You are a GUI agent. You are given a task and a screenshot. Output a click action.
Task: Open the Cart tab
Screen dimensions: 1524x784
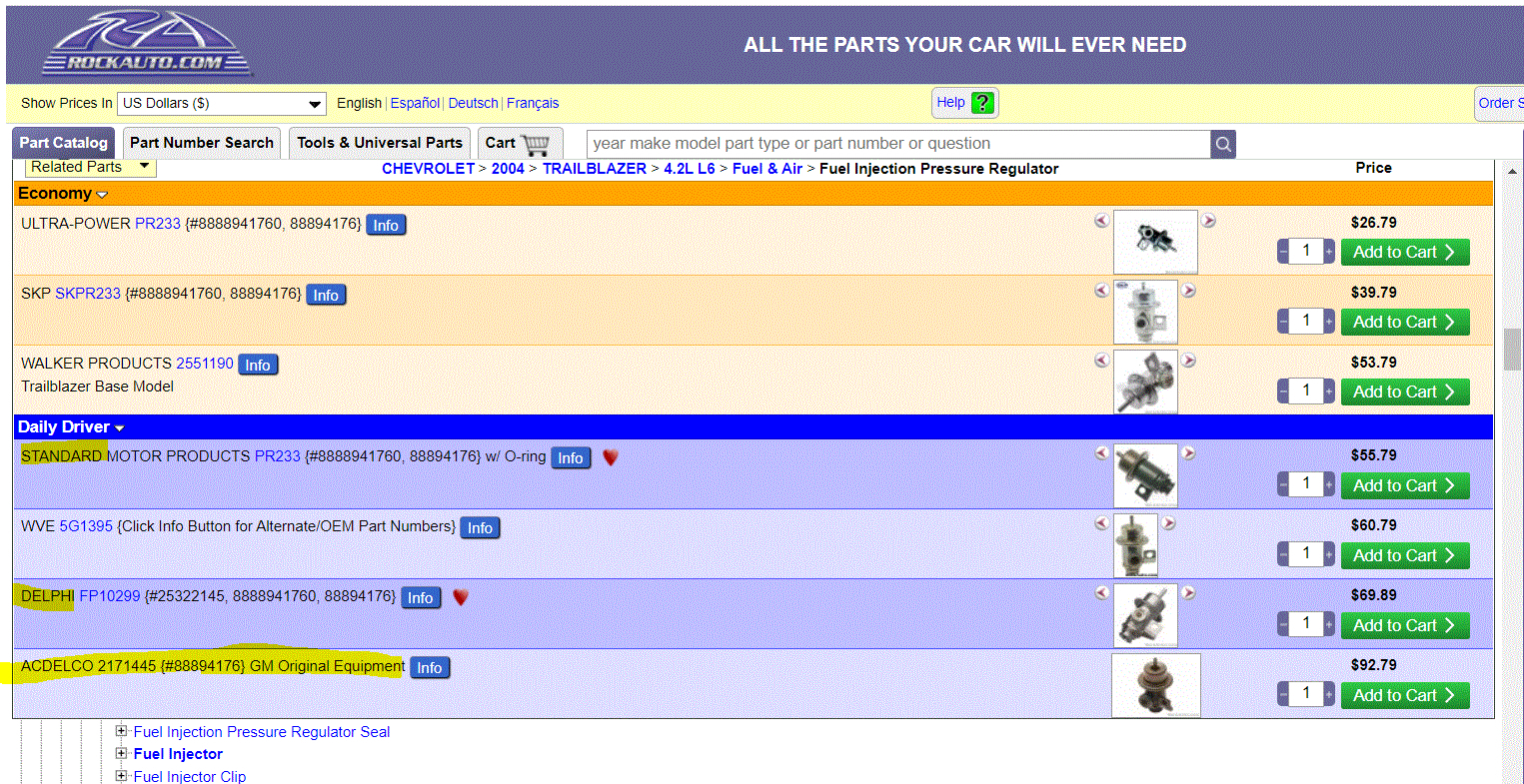(x=520, y=143)
